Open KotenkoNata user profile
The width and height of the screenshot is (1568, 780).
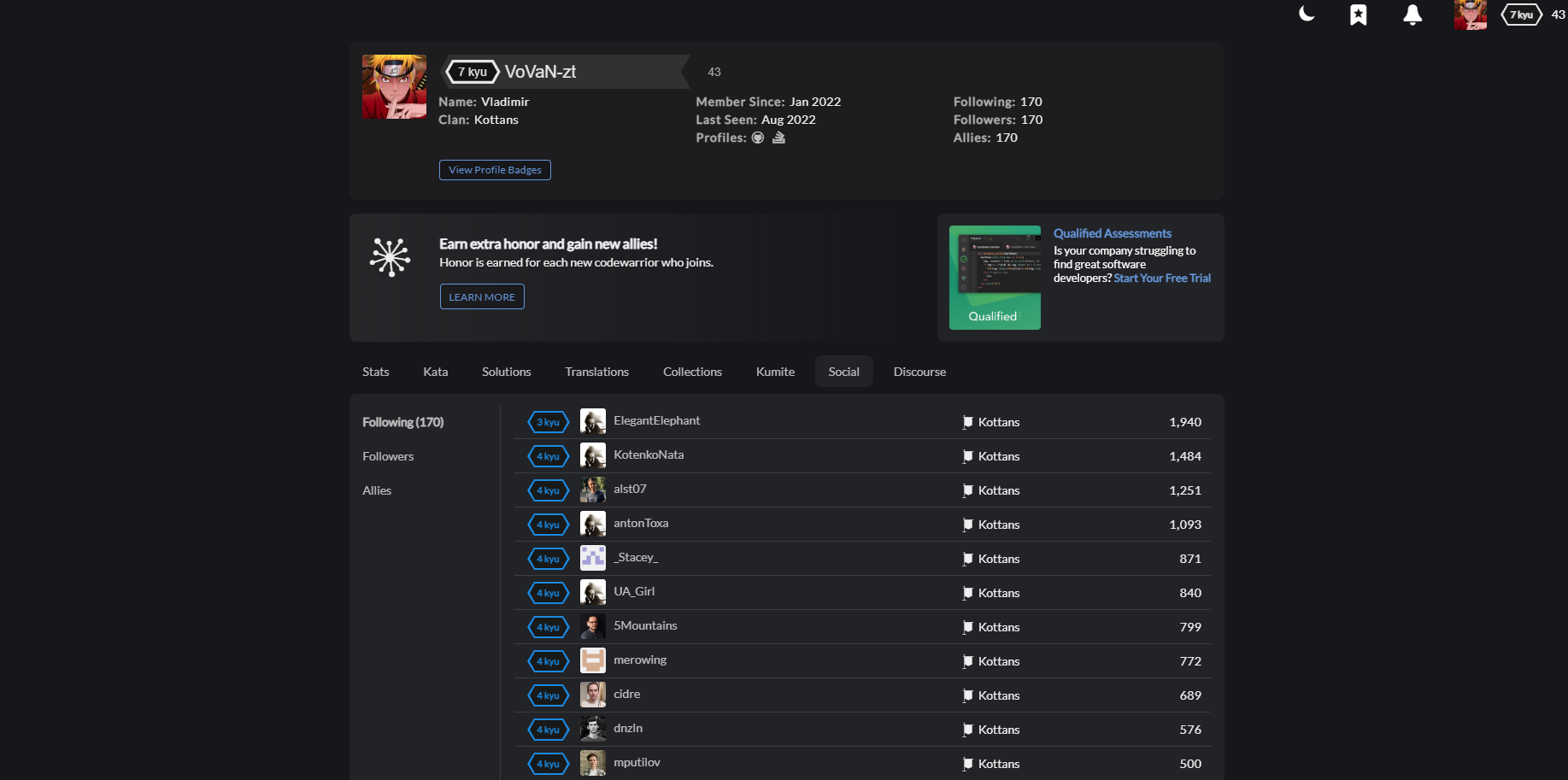point(649,455)
